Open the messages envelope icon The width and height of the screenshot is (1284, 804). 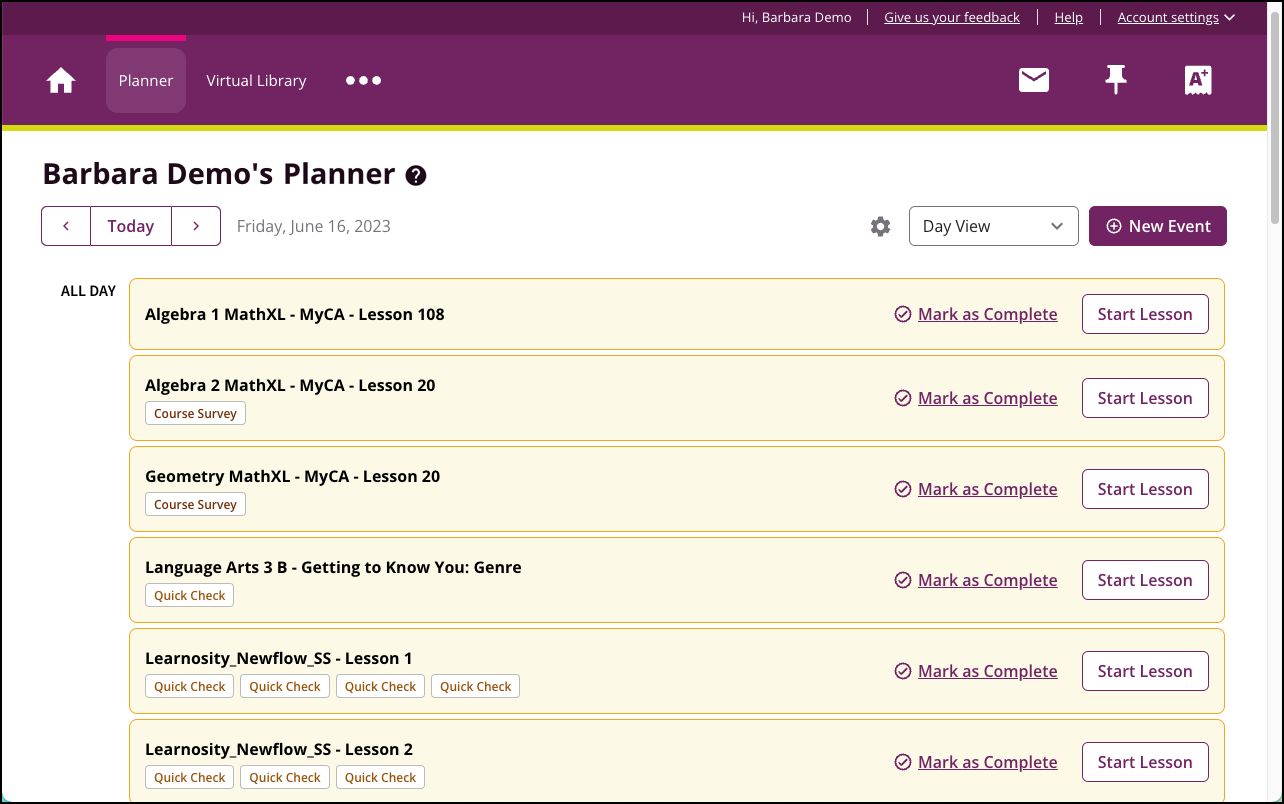[x=1033, y=80]
